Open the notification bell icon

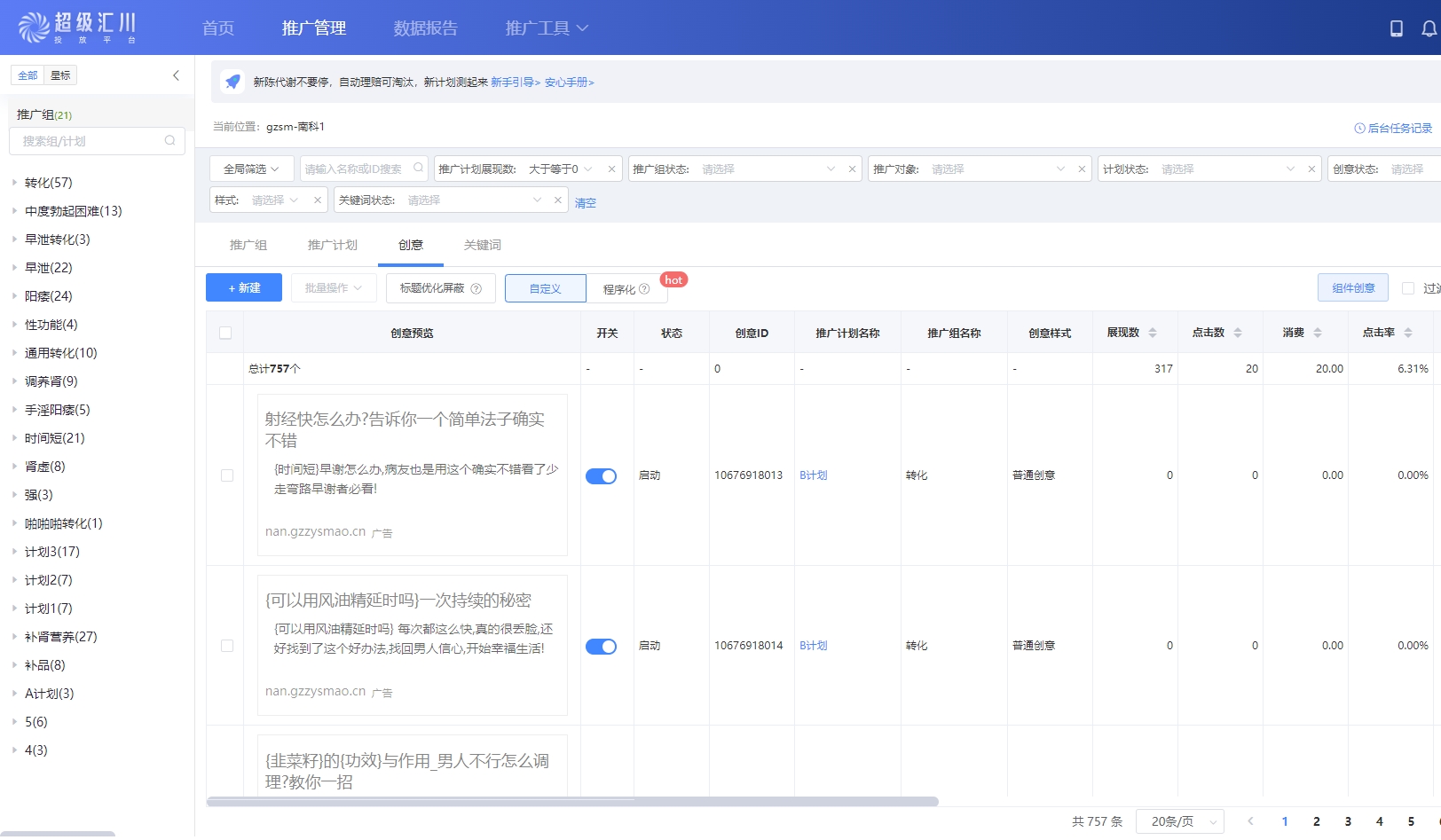click(1429, 28)
